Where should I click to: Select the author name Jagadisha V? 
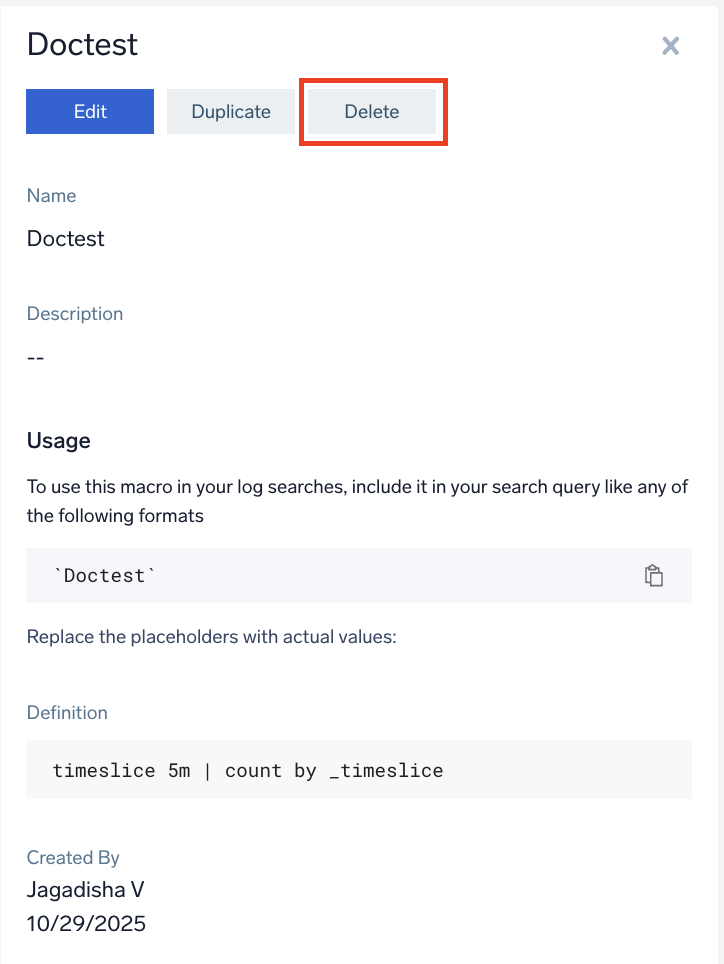pos(85,890)
